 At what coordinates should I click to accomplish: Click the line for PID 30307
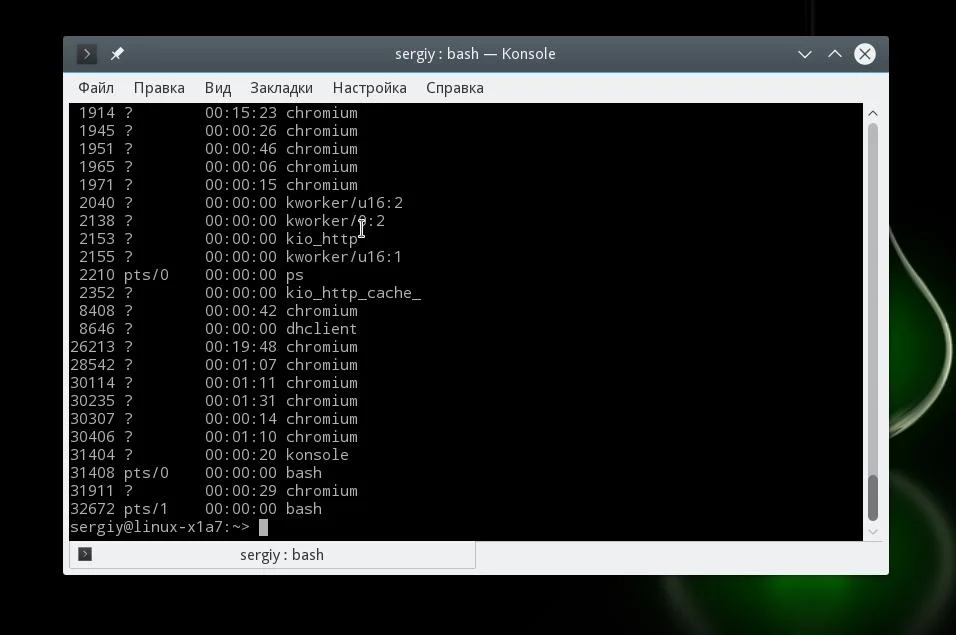(214, 419)
